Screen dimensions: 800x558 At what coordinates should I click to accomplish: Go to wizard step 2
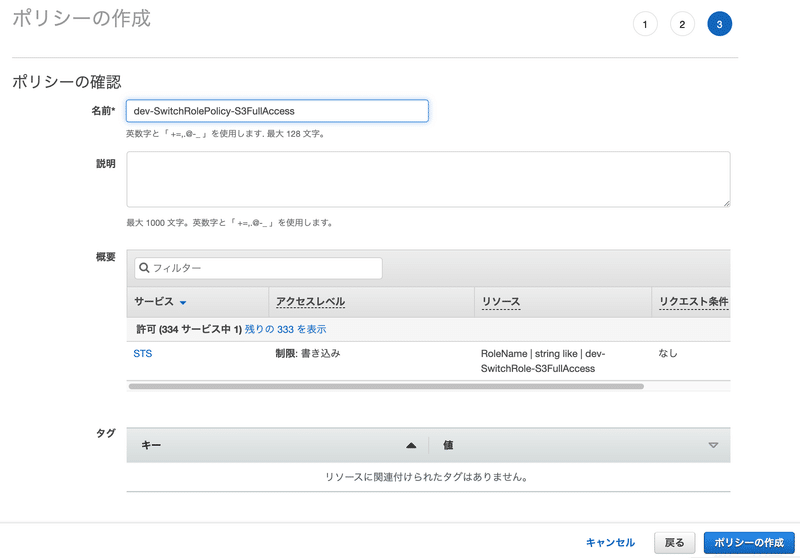click(682, 24)
